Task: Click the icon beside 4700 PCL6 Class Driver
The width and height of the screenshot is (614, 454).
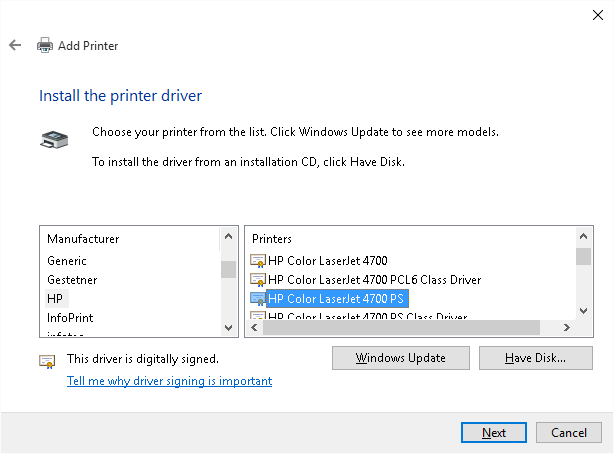Action: tap(258, 280)
